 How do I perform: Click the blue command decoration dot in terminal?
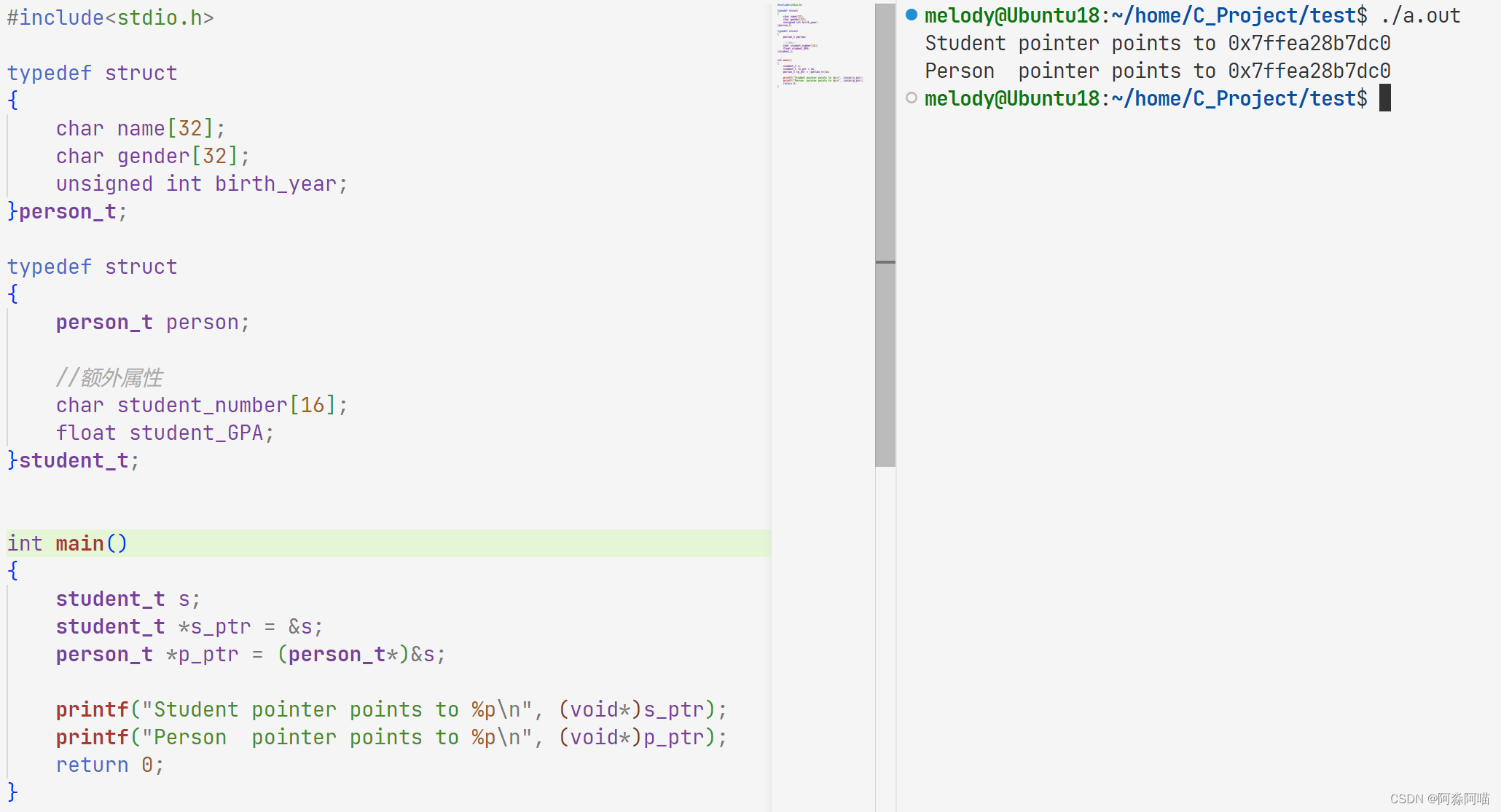911,15
